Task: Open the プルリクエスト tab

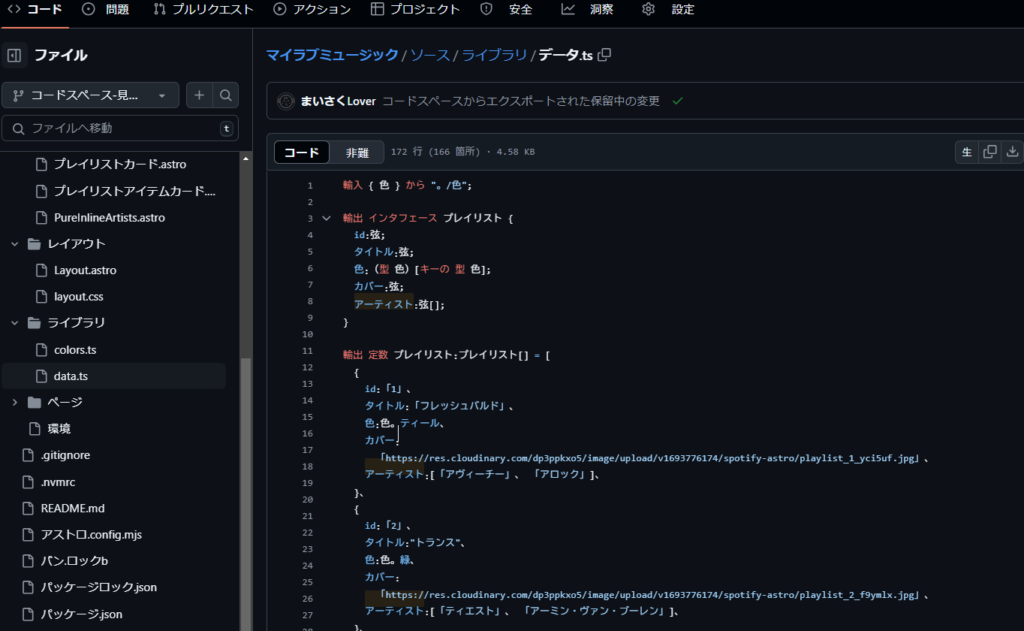Action: (203, 9)
